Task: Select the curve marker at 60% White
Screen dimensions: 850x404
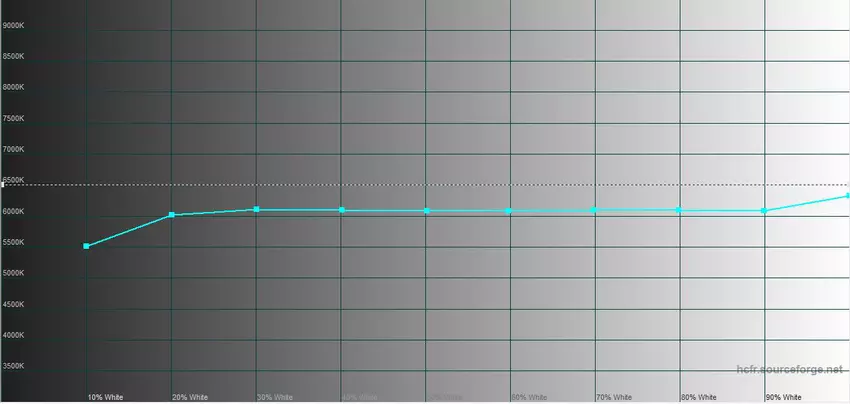Action: coord(509,211)
